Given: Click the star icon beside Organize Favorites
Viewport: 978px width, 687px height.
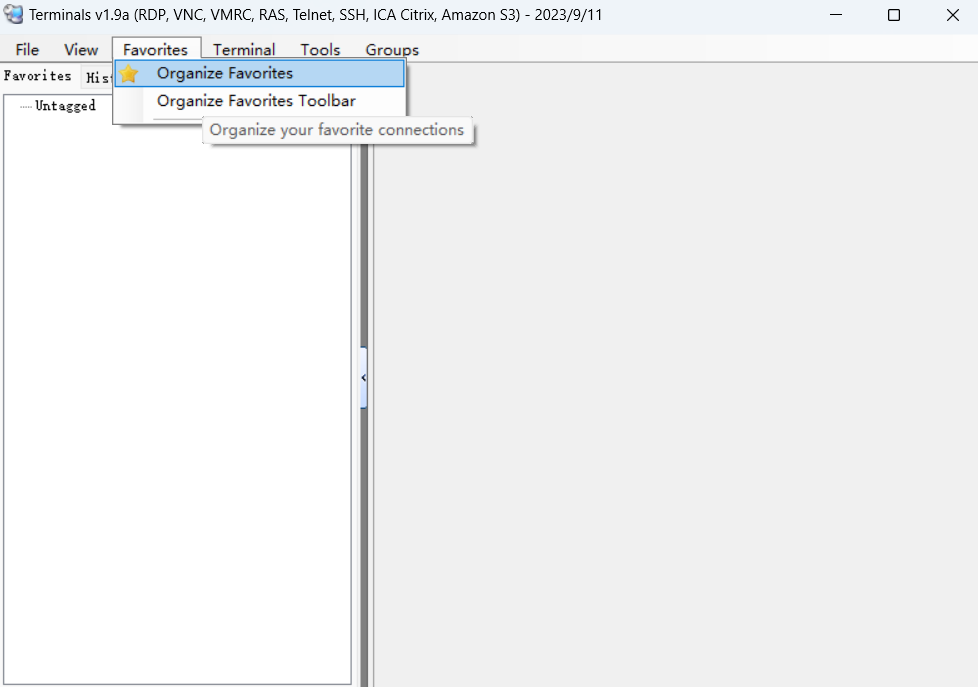Looking at the screenshot, I should pos(129,74).
